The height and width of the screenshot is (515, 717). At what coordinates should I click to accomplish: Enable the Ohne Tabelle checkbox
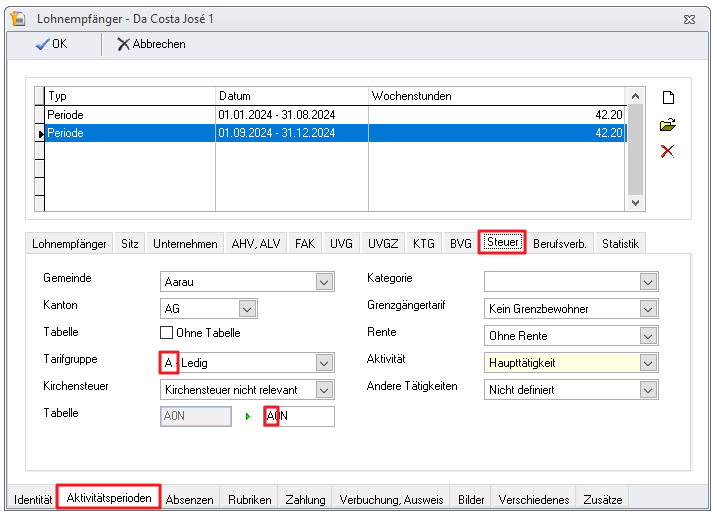167,334
